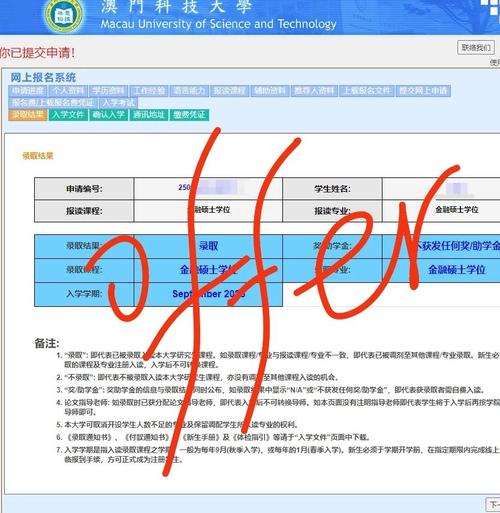This screenshot has height=513, width=500.
Task: Open the 上载报名文件 tab
Action: 367,91
